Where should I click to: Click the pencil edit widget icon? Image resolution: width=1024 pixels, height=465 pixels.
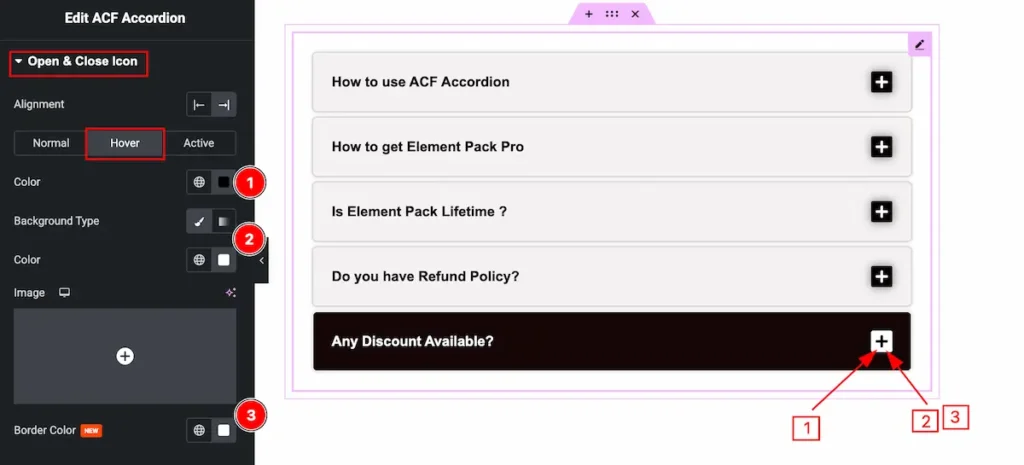pyautogui.click(x=919, y=44)
